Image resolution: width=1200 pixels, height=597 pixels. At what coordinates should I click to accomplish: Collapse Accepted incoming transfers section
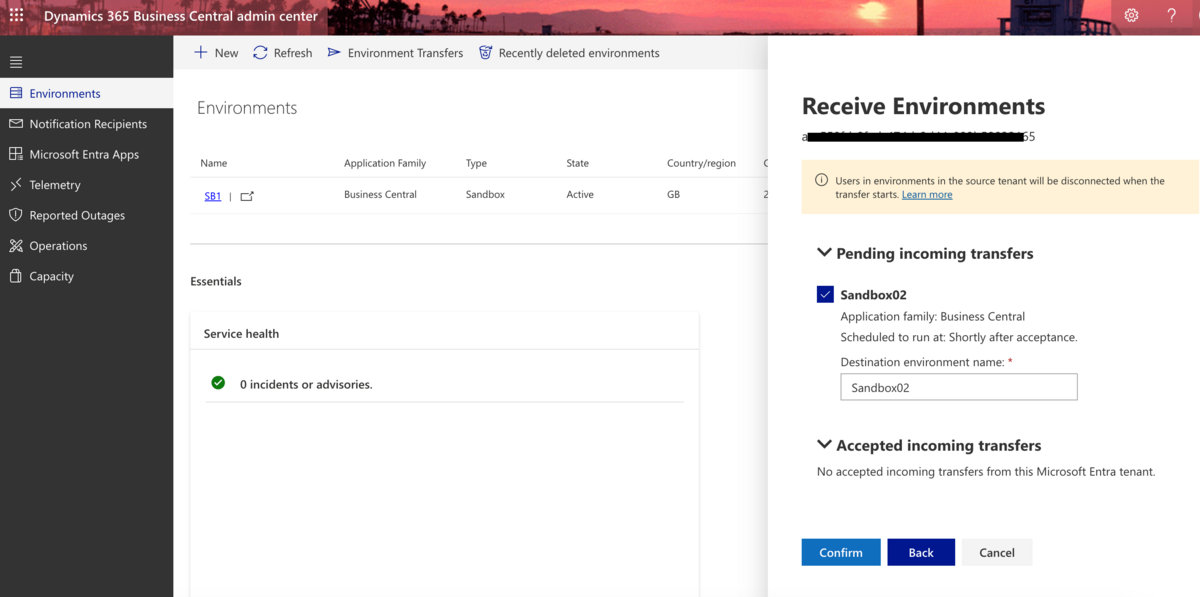(x=824, y=445)
